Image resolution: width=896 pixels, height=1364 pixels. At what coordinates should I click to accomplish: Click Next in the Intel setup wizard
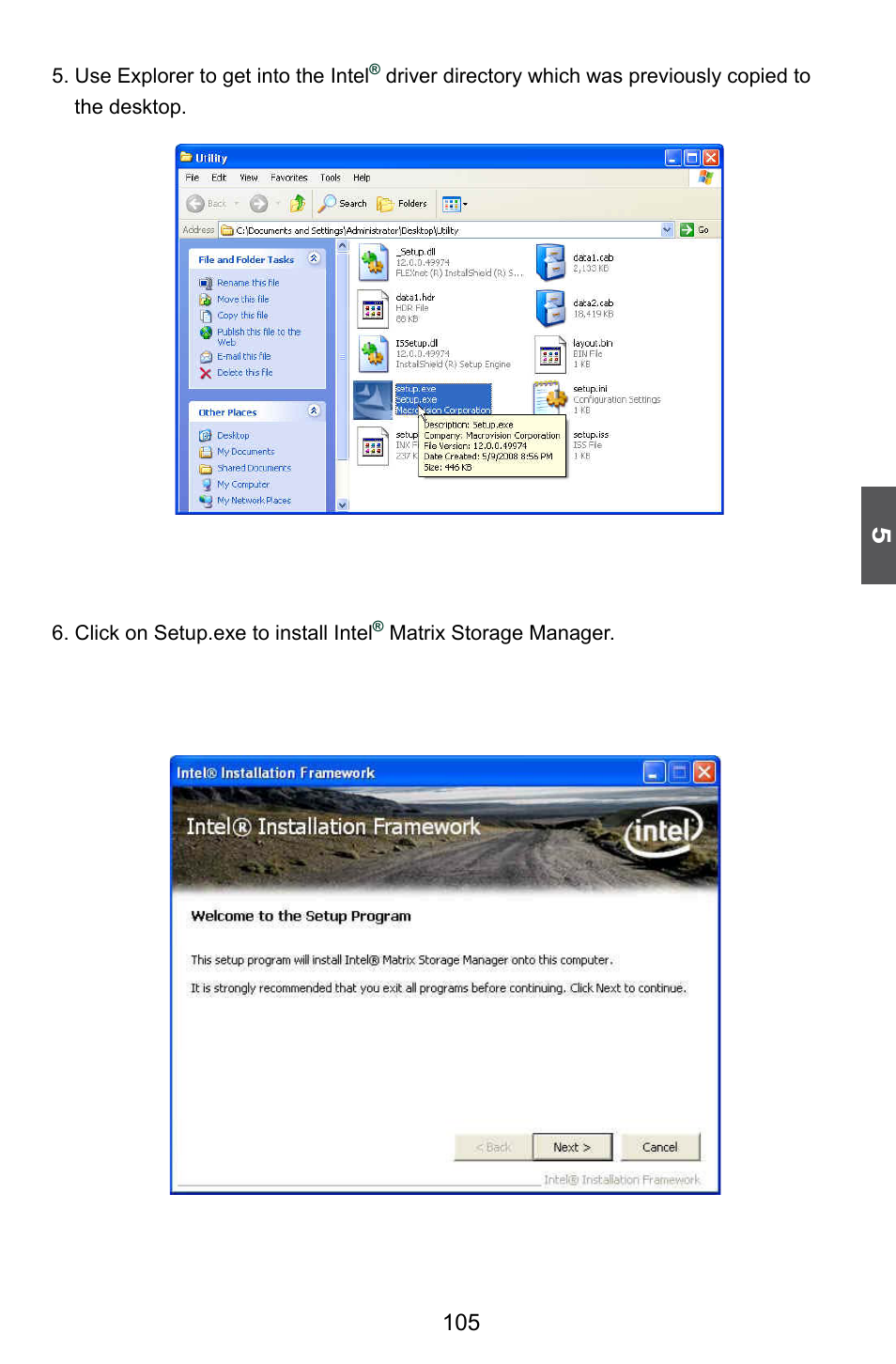pos(572,1147)
